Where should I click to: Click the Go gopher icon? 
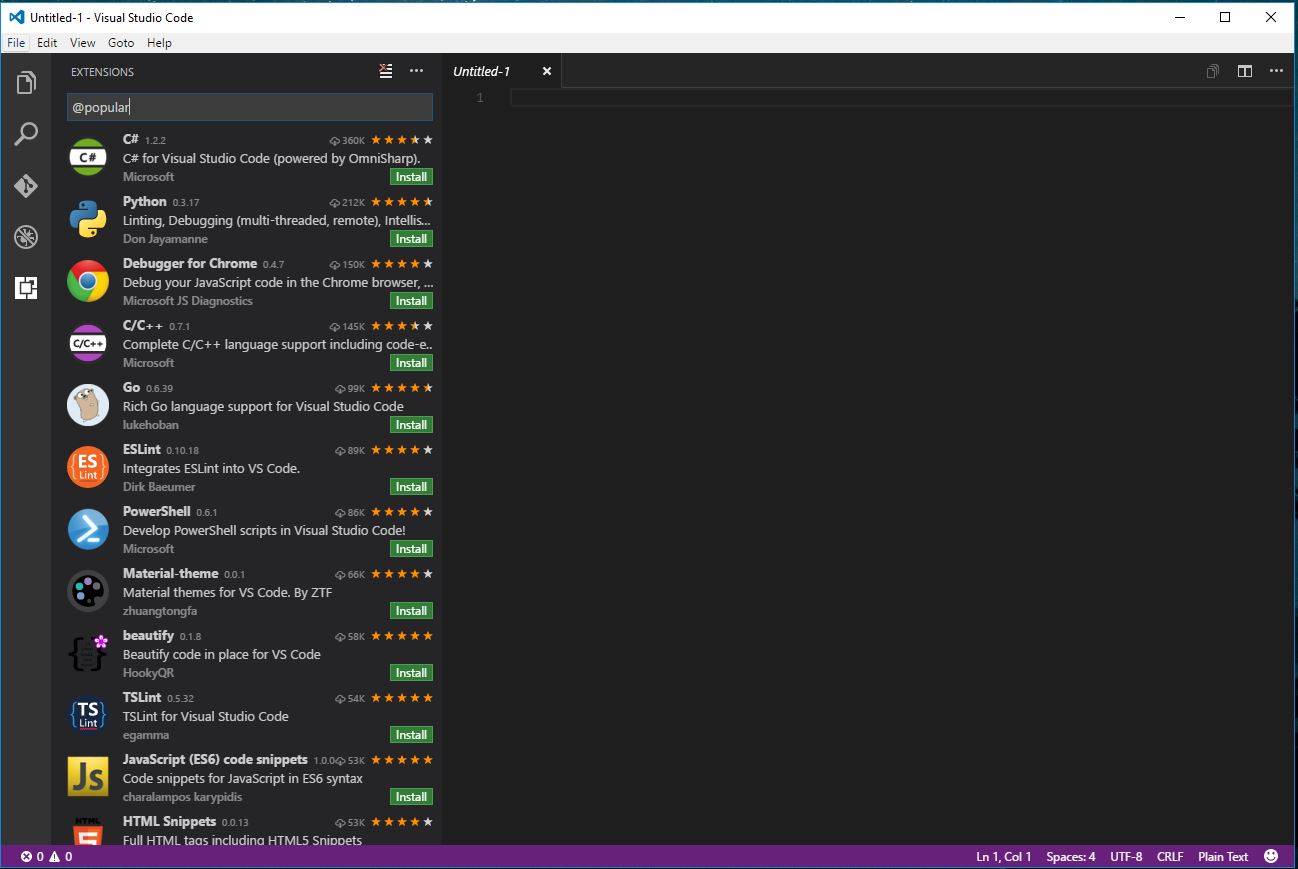coord(88,406)
